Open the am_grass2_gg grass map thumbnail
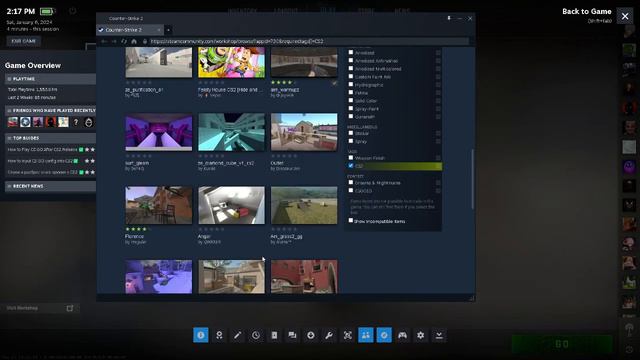640x360 pixels. click(304, 205)
